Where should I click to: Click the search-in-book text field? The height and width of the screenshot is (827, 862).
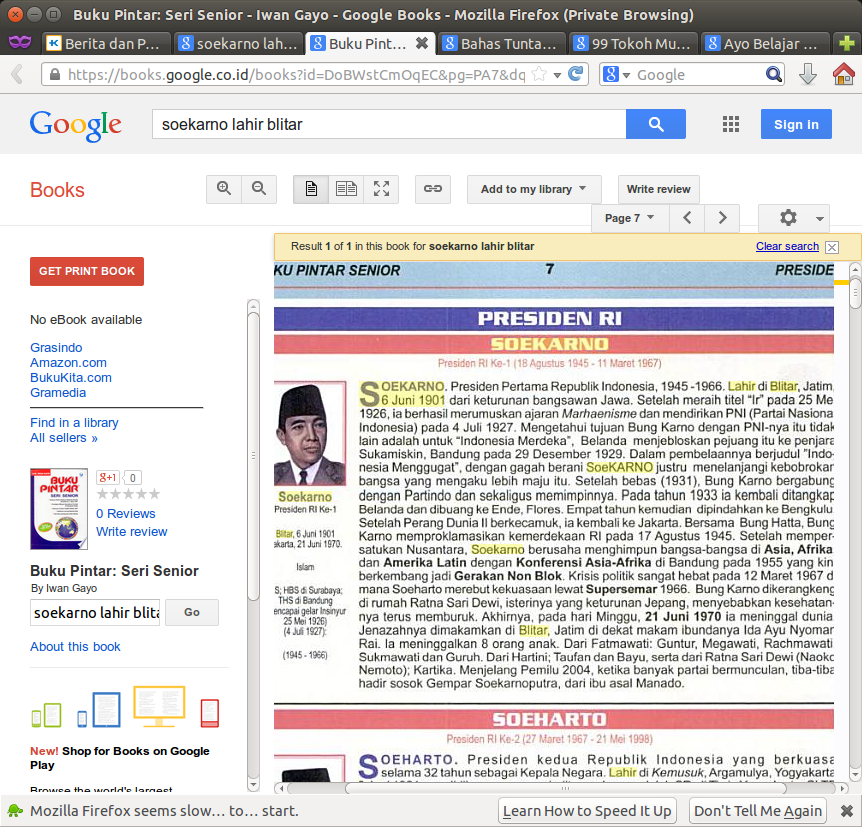95,613
